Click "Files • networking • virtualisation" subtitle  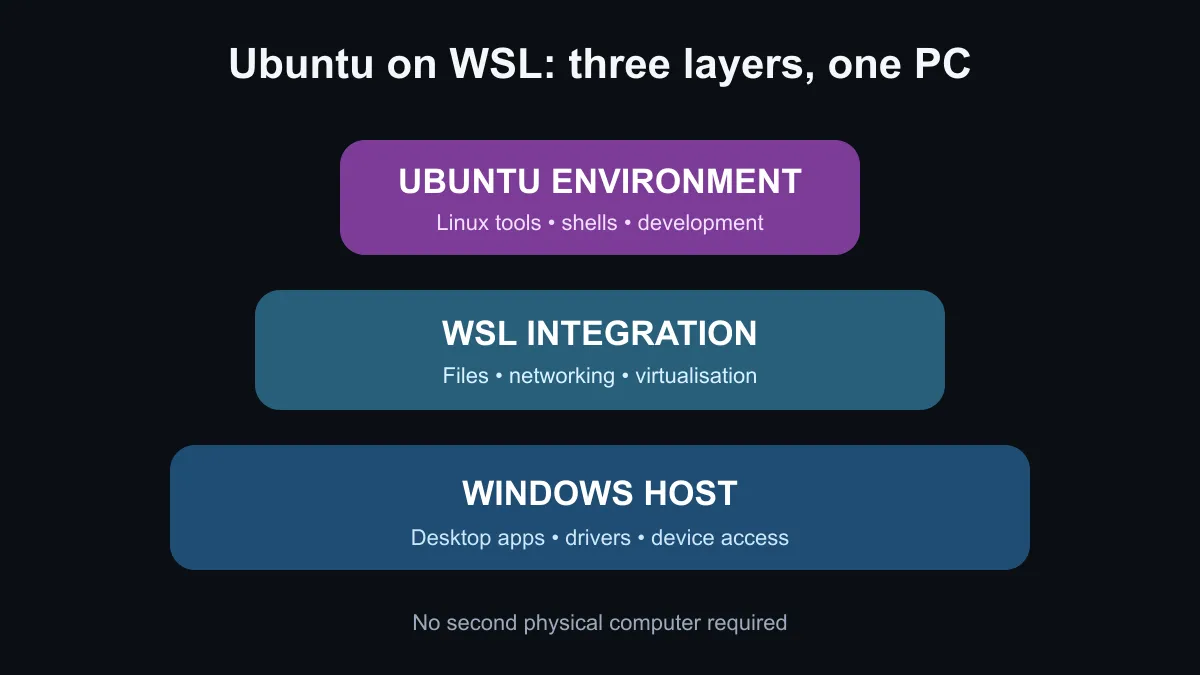600,376
